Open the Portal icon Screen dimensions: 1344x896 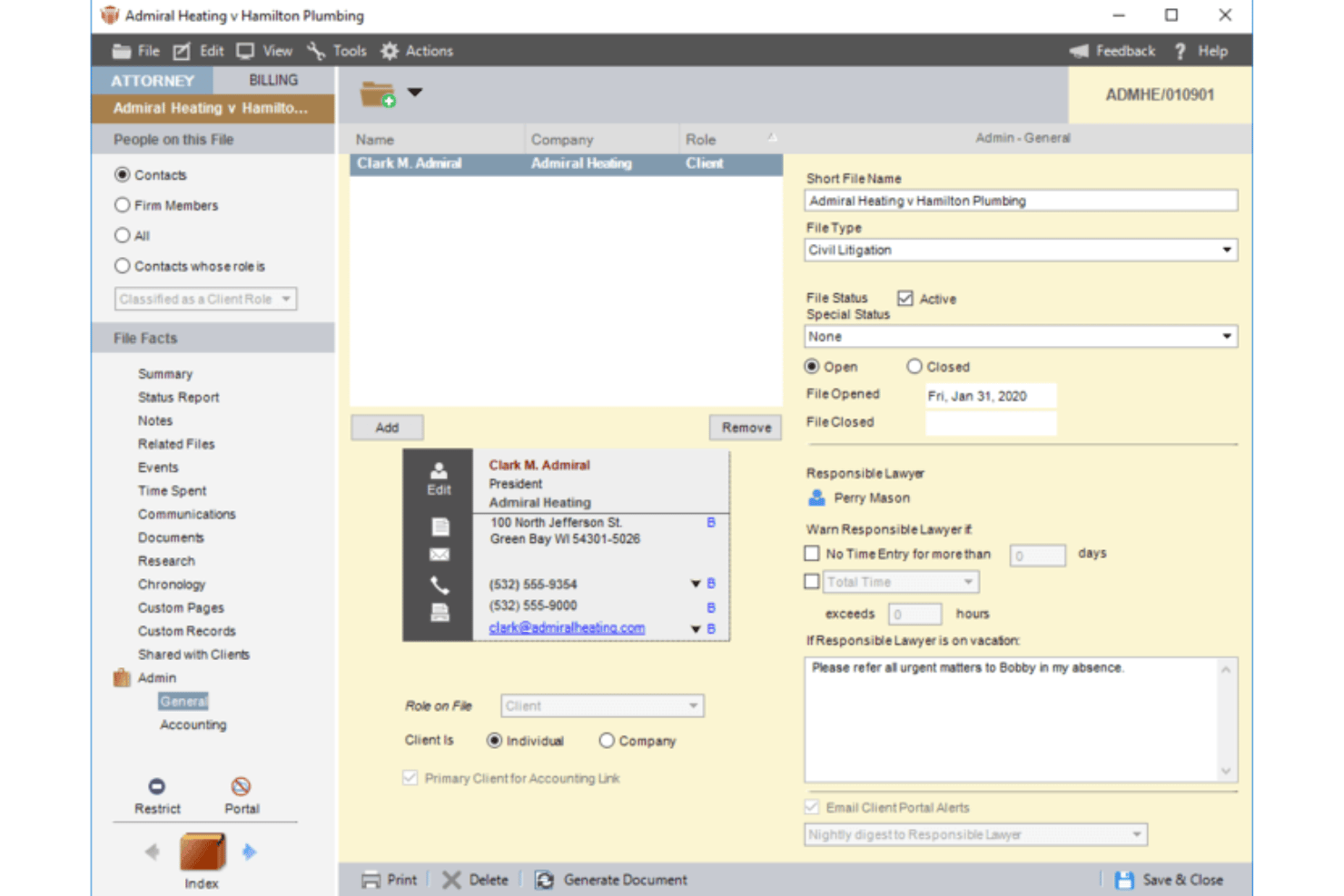coord(241,786)
